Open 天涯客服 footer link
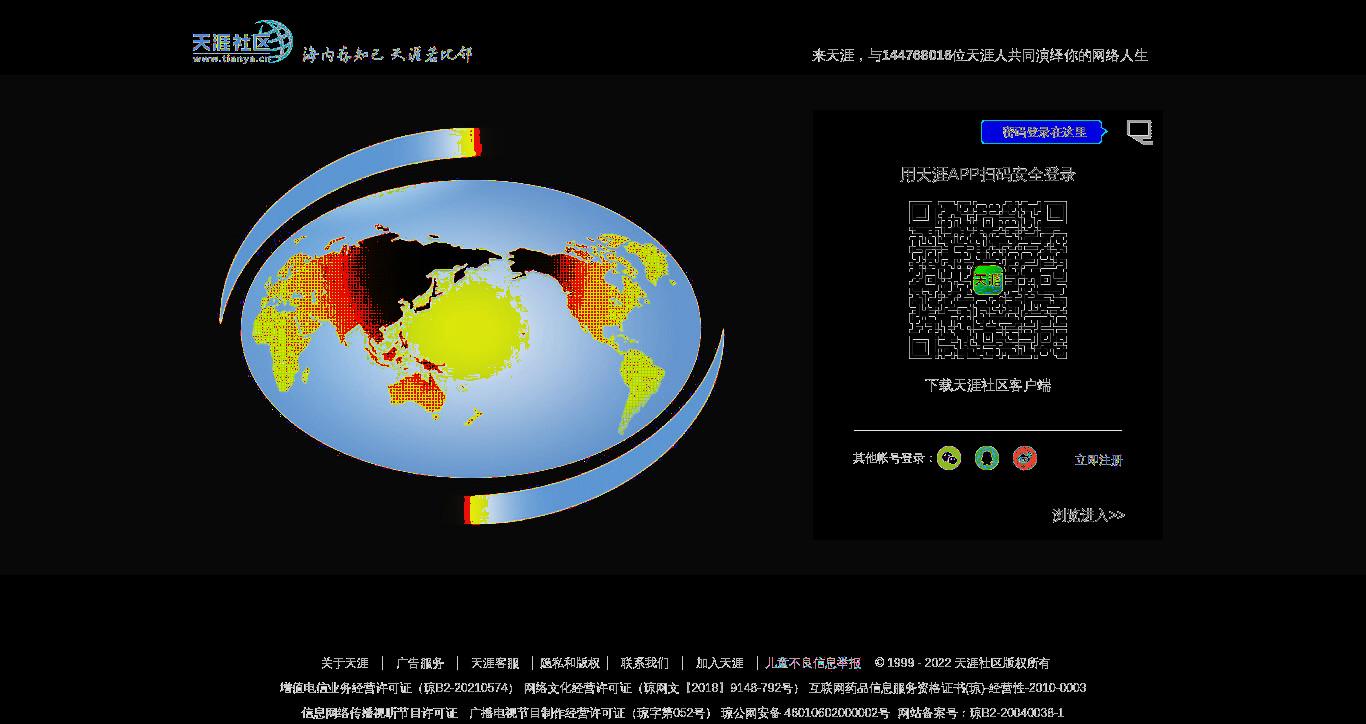The height and width of the screenshot is (724, 1366). pos(495,663)
